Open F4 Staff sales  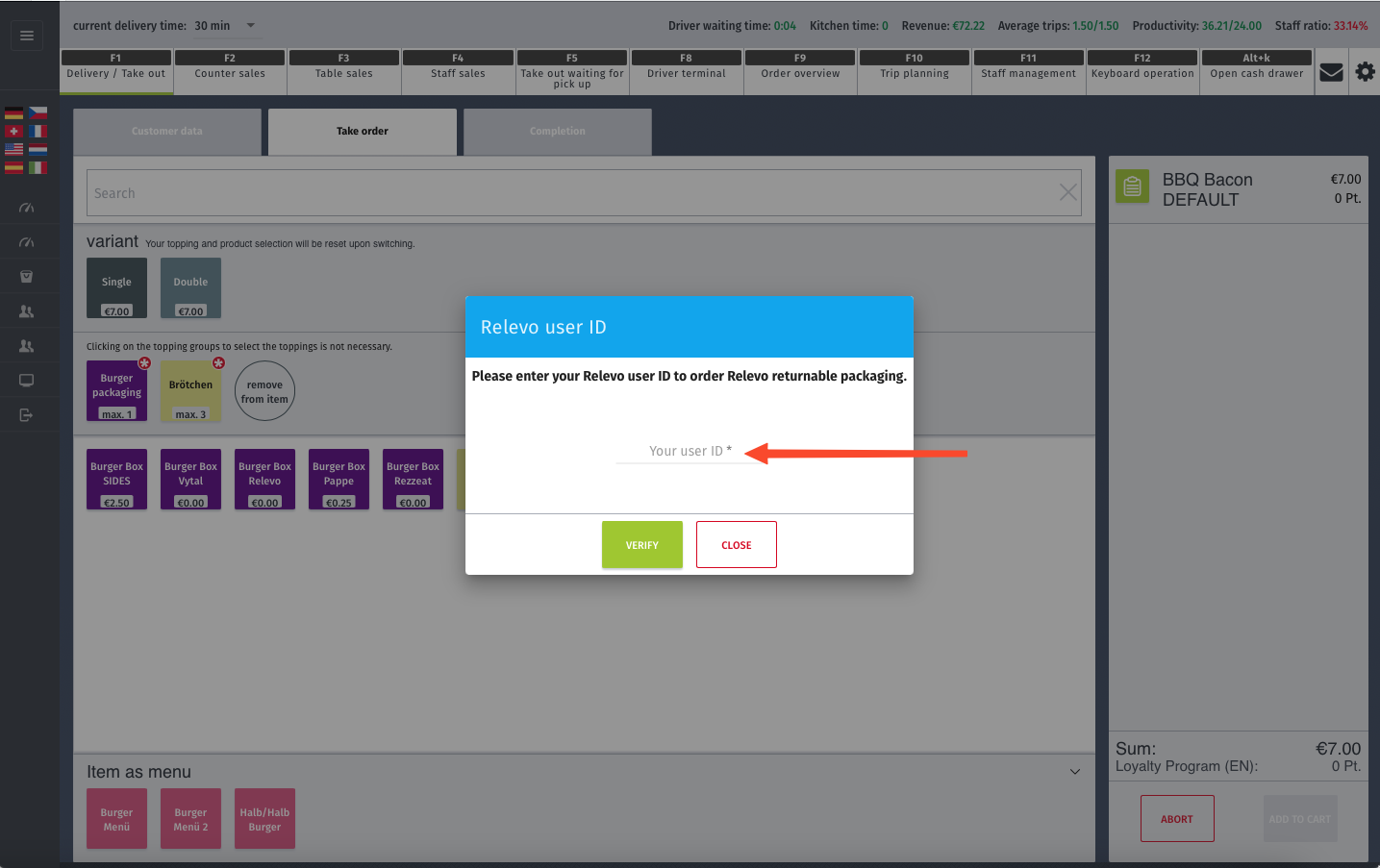tap(458, 72)
